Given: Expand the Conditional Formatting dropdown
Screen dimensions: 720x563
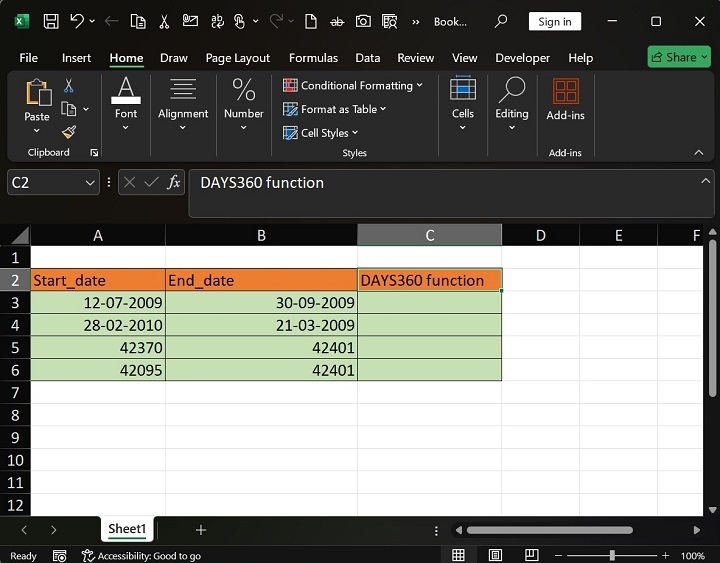Looking at the screenshot, I should pyautogui.click(x=353, y=86).
